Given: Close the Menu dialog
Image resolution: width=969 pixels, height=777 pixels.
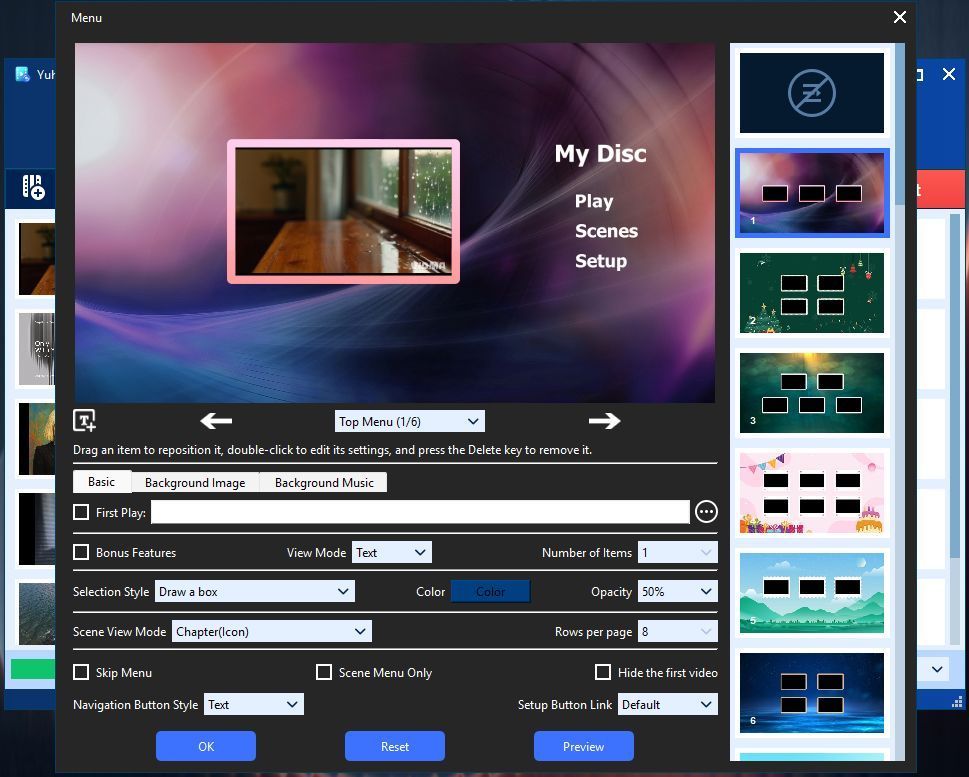Looking at the screenshot, I should coord(900,17).
